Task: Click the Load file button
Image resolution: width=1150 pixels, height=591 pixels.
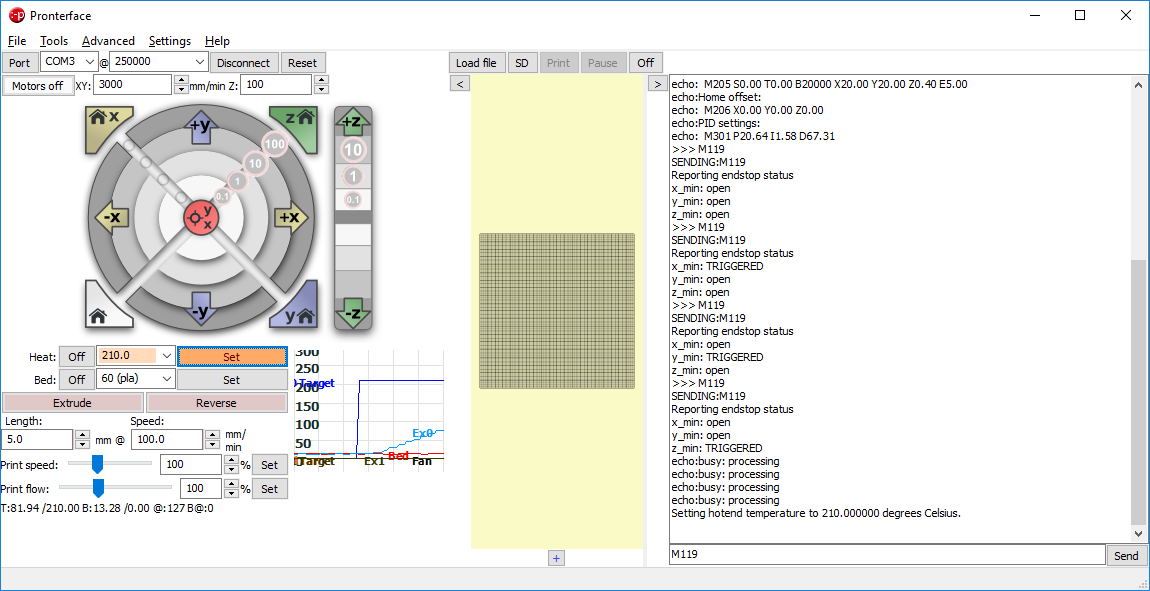Action: [476, 63]
